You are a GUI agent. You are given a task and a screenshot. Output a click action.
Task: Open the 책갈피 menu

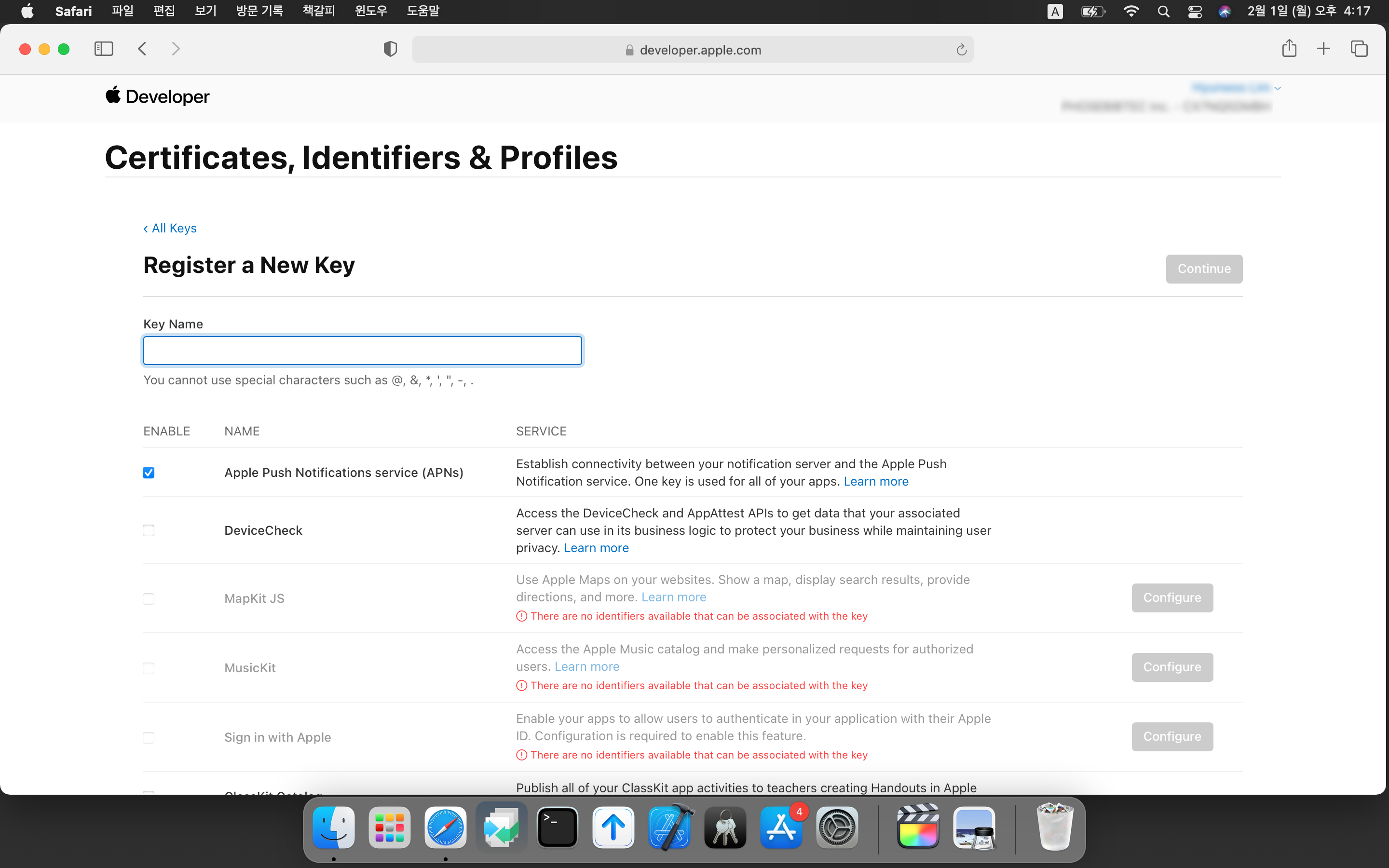318,11
